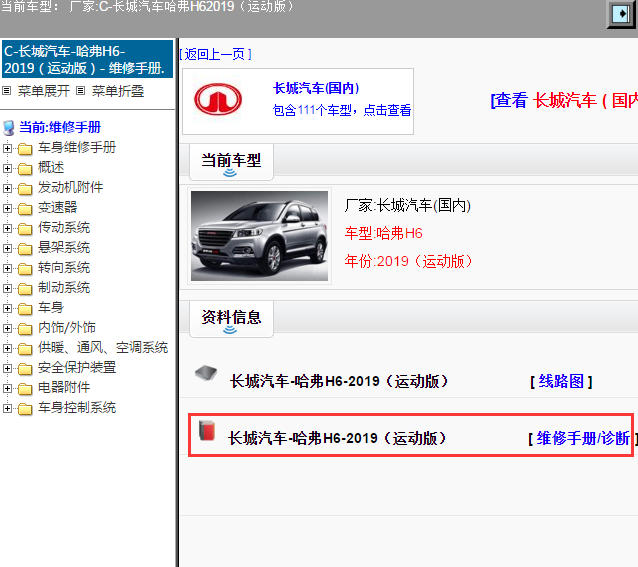Expand the 电器附件 tree node
This screenshot has height=567, width=638.
tap(7, 388)
